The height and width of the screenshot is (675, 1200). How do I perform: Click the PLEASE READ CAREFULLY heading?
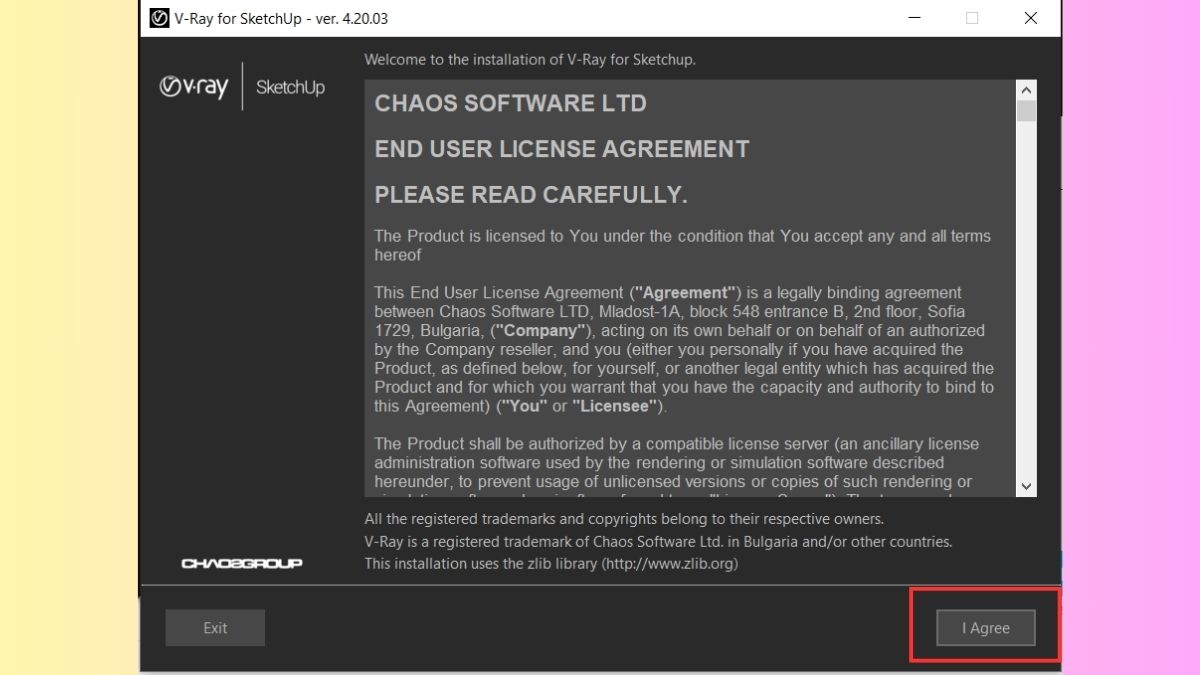pos(531,195)
